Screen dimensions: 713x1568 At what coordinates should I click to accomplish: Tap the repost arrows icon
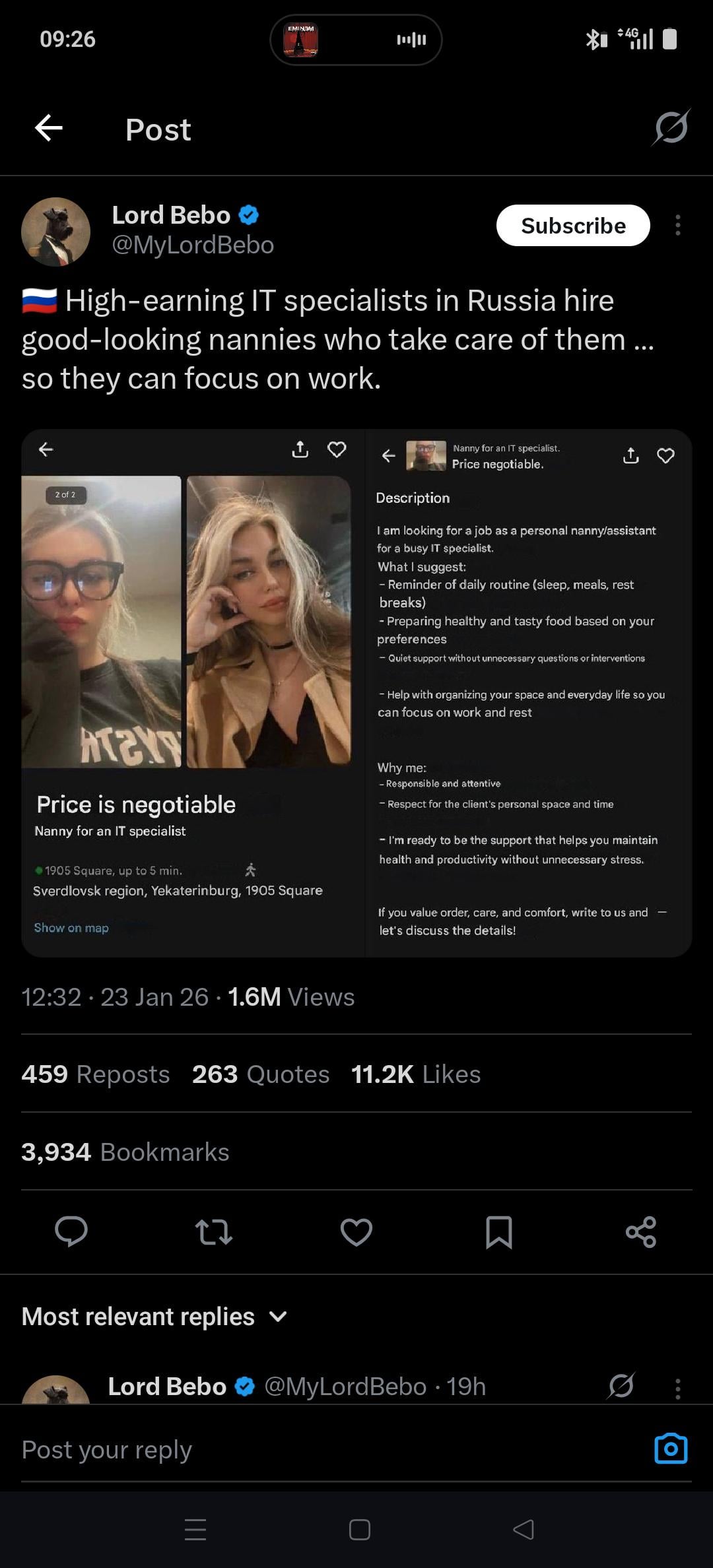coord(214,1231)
